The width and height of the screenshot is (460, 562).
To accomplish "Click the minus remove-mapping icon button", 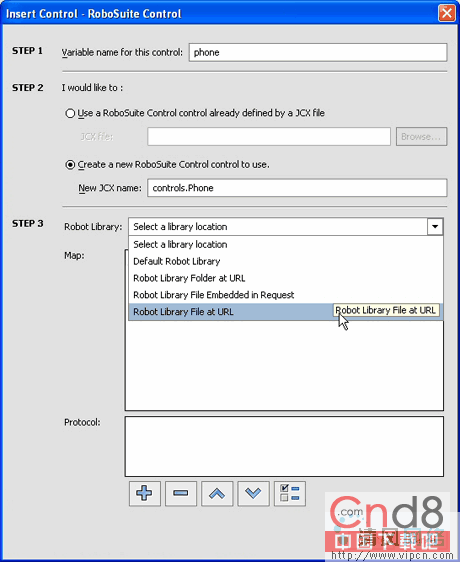I will (x=181, y=494).
